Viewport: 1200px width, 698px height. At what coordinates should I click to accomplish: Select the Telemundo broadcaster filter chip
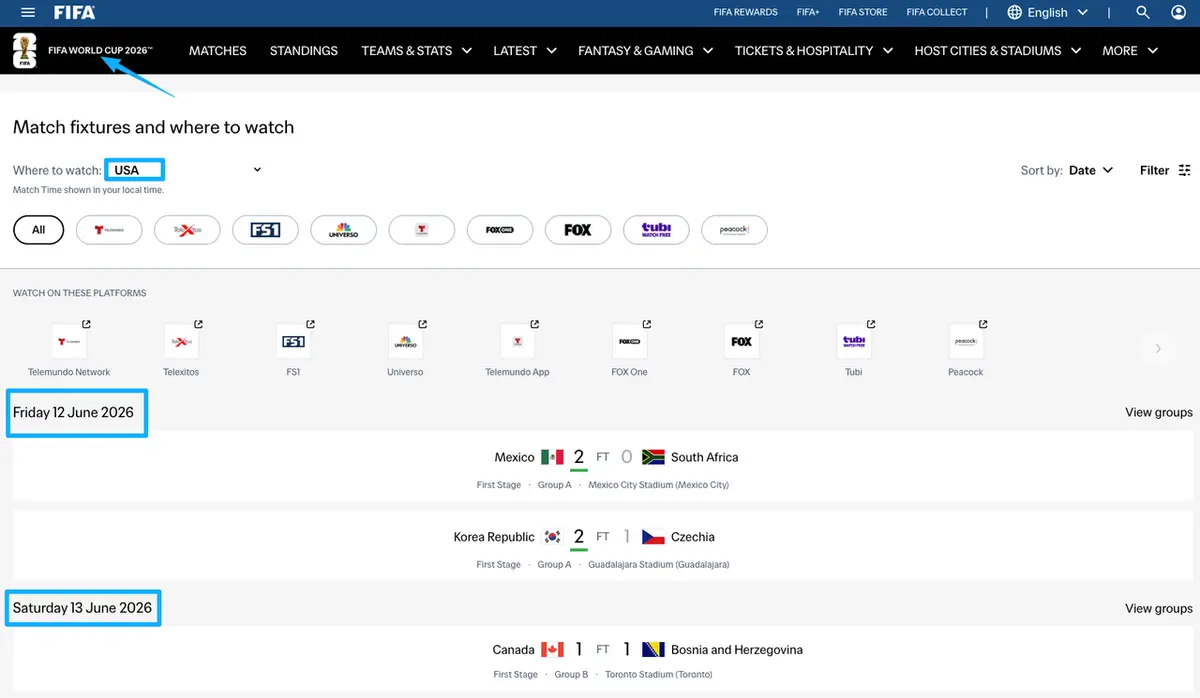coord(109,230)
